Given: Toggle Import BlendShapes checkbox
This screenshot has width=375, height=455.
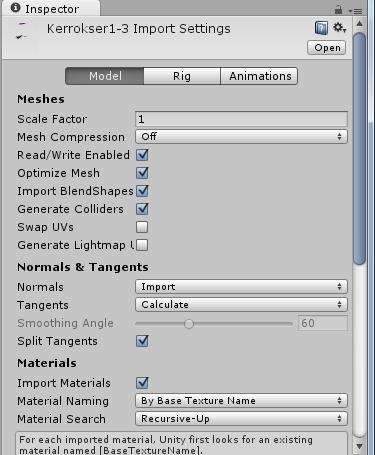Looking at the screenshot, I should (142, 191).
